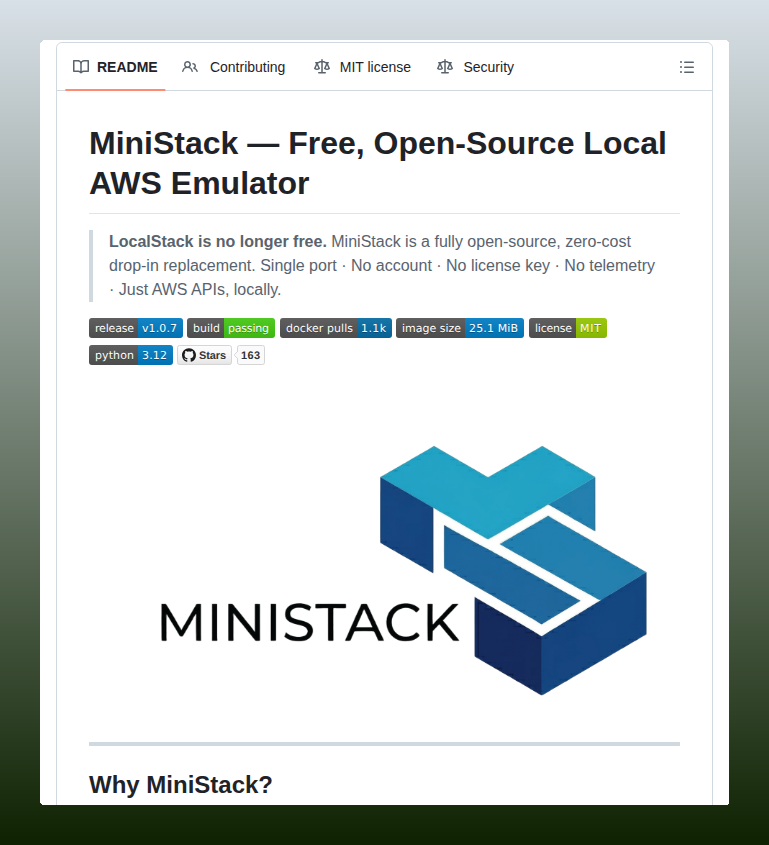769x845 pixels.
Task: Click the main MiniStack heading text
Action: click(x=378, y=163)
